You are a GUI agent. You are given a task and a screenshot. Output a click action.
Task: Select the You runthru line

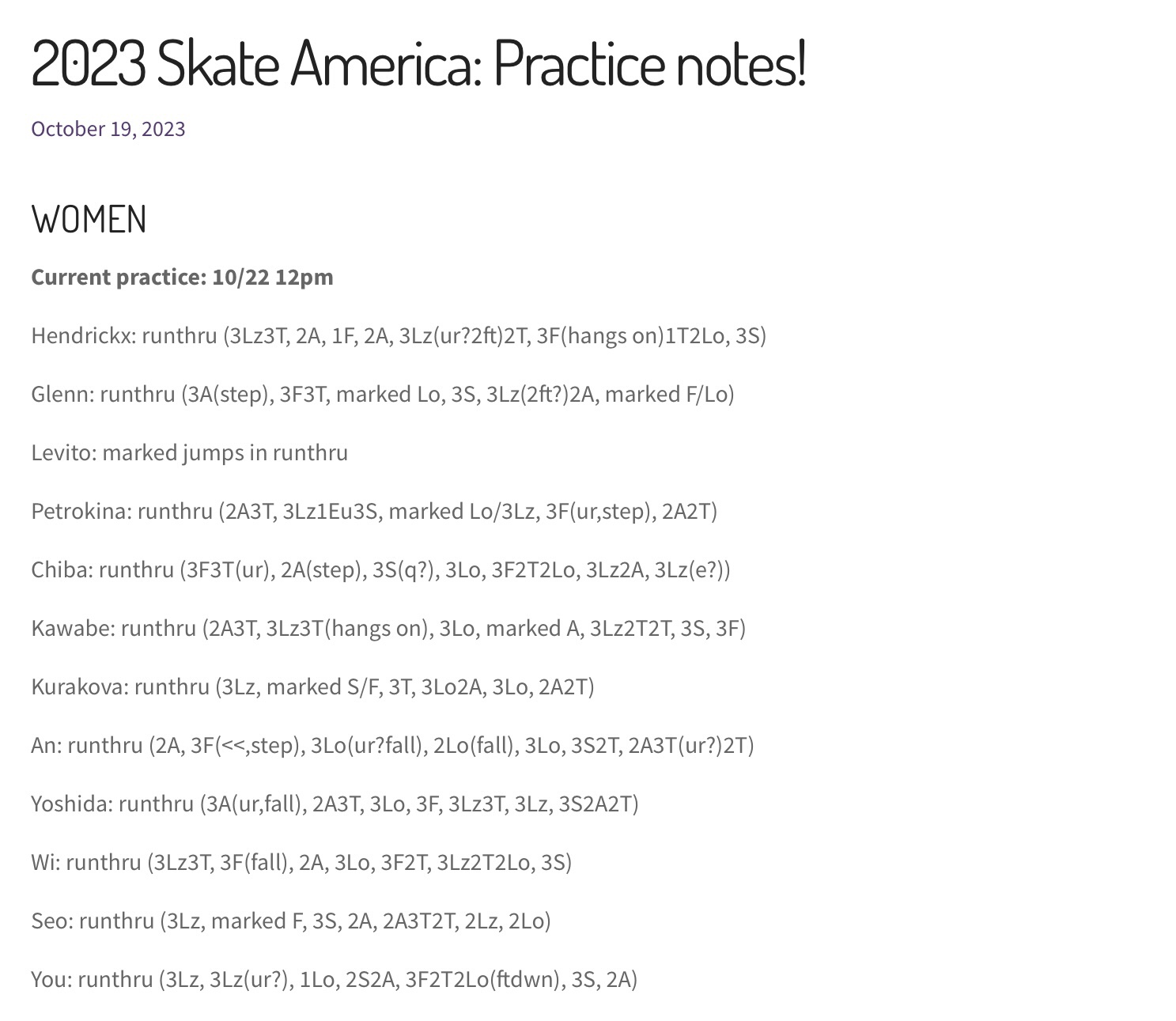(335, 980)
